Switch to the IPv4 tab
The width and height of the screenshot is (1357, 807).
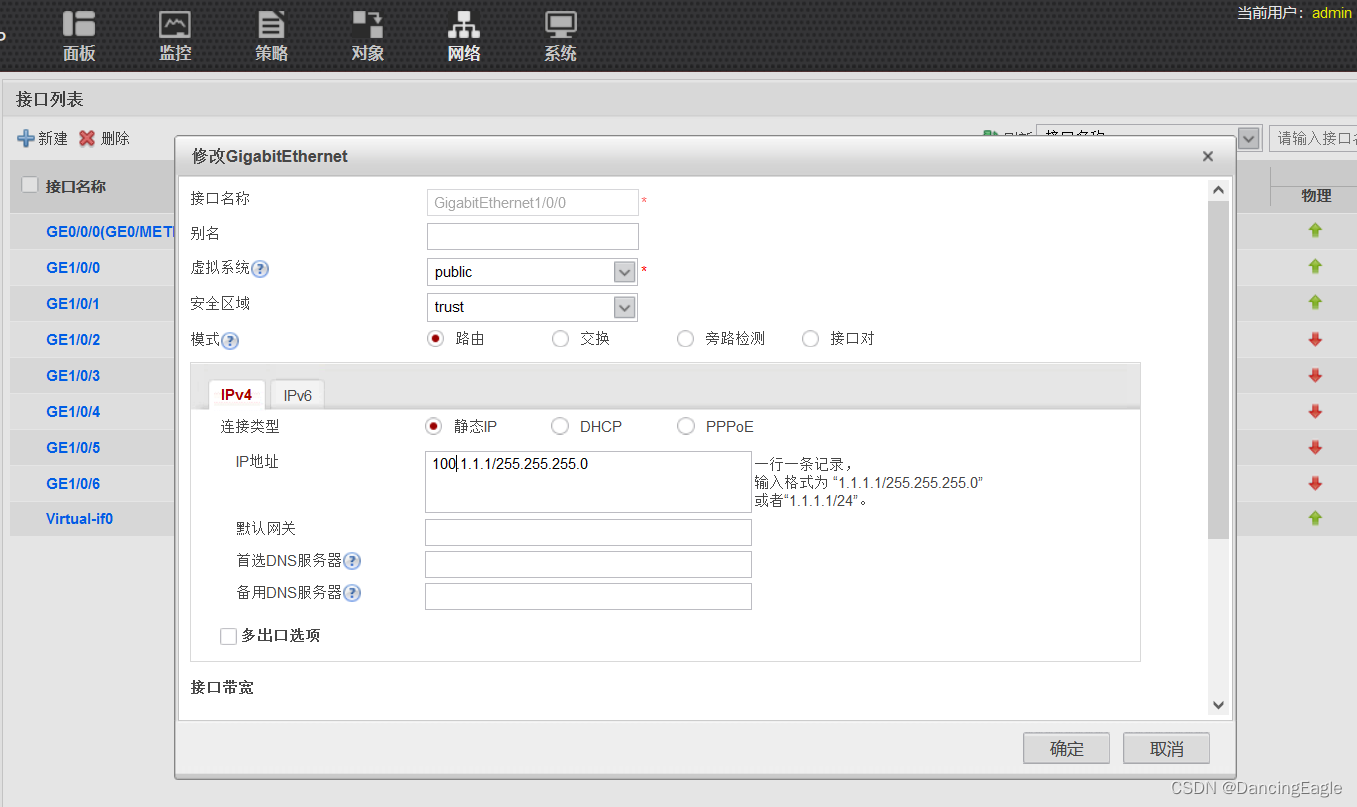237,395
